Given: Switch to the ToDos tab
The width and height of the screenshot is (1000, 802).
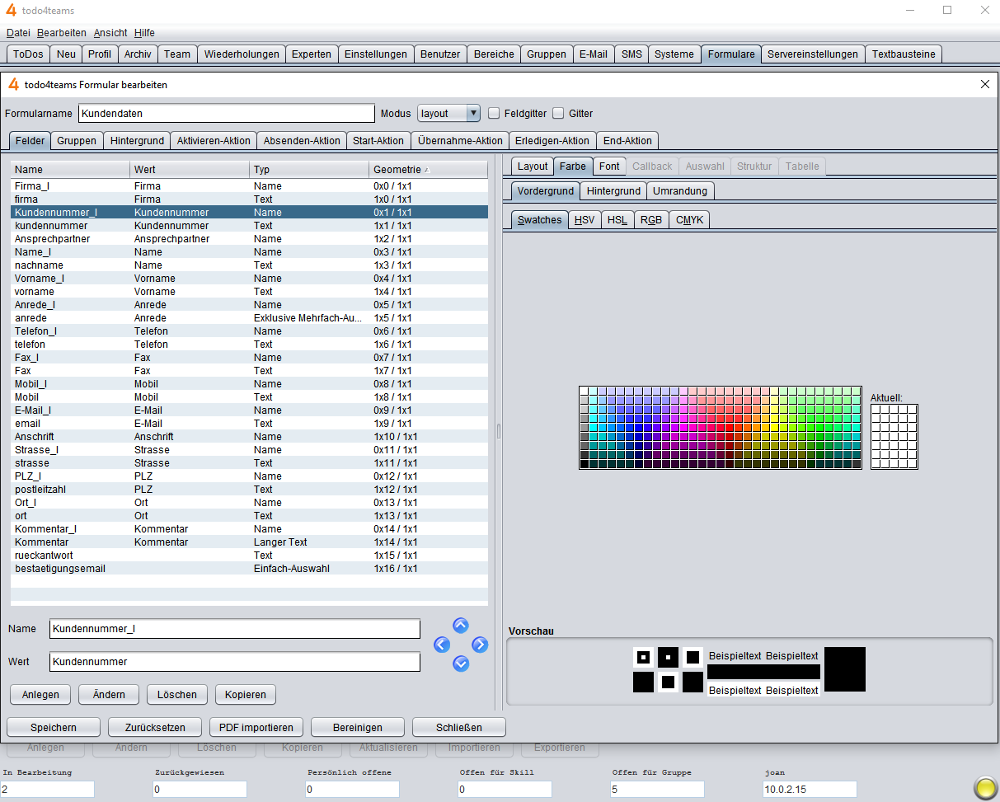Looking at the screenshot, I should 28,54.
